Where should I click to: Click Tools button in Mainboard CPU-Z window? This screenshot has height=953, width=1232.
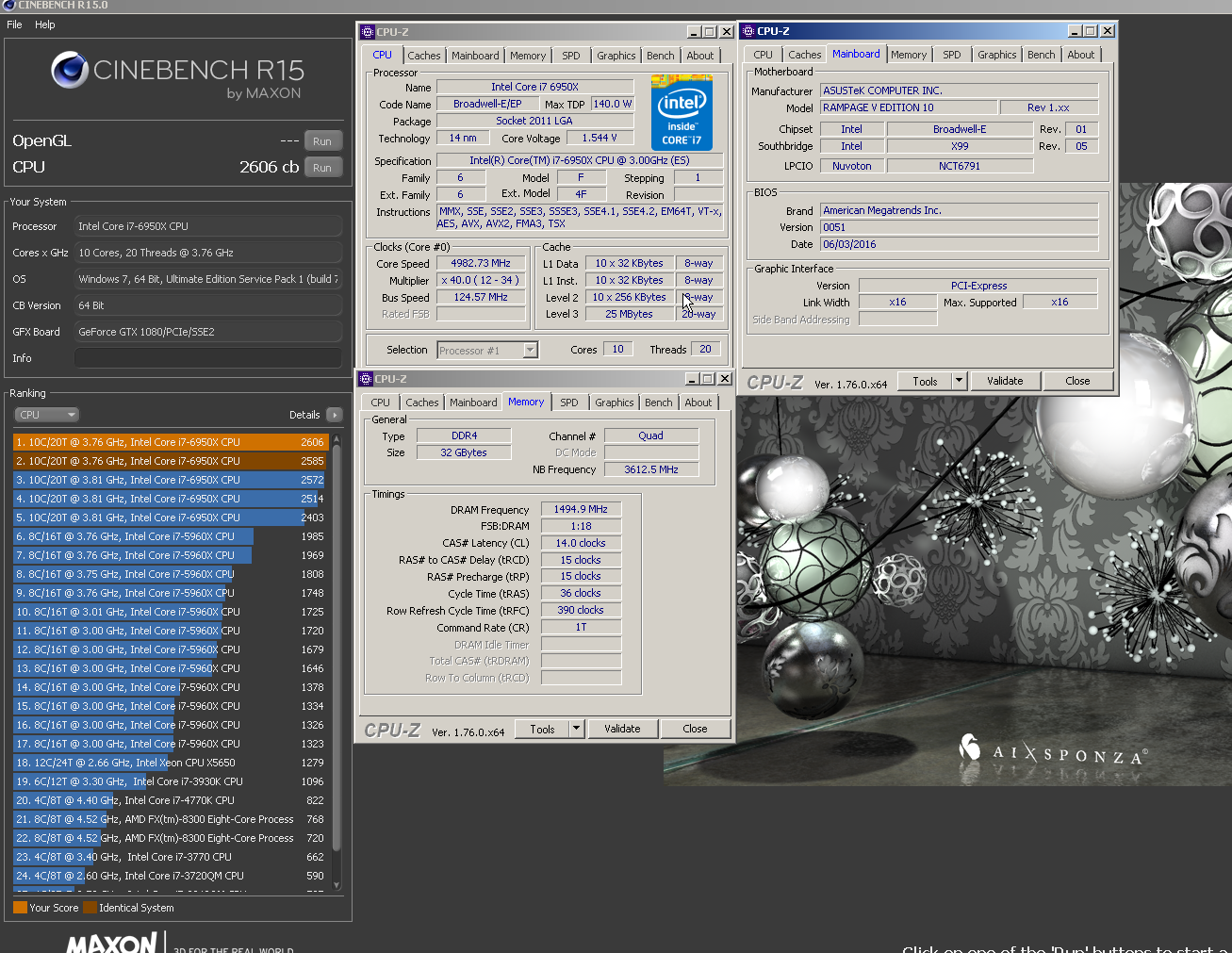click(x=925, y=382)
